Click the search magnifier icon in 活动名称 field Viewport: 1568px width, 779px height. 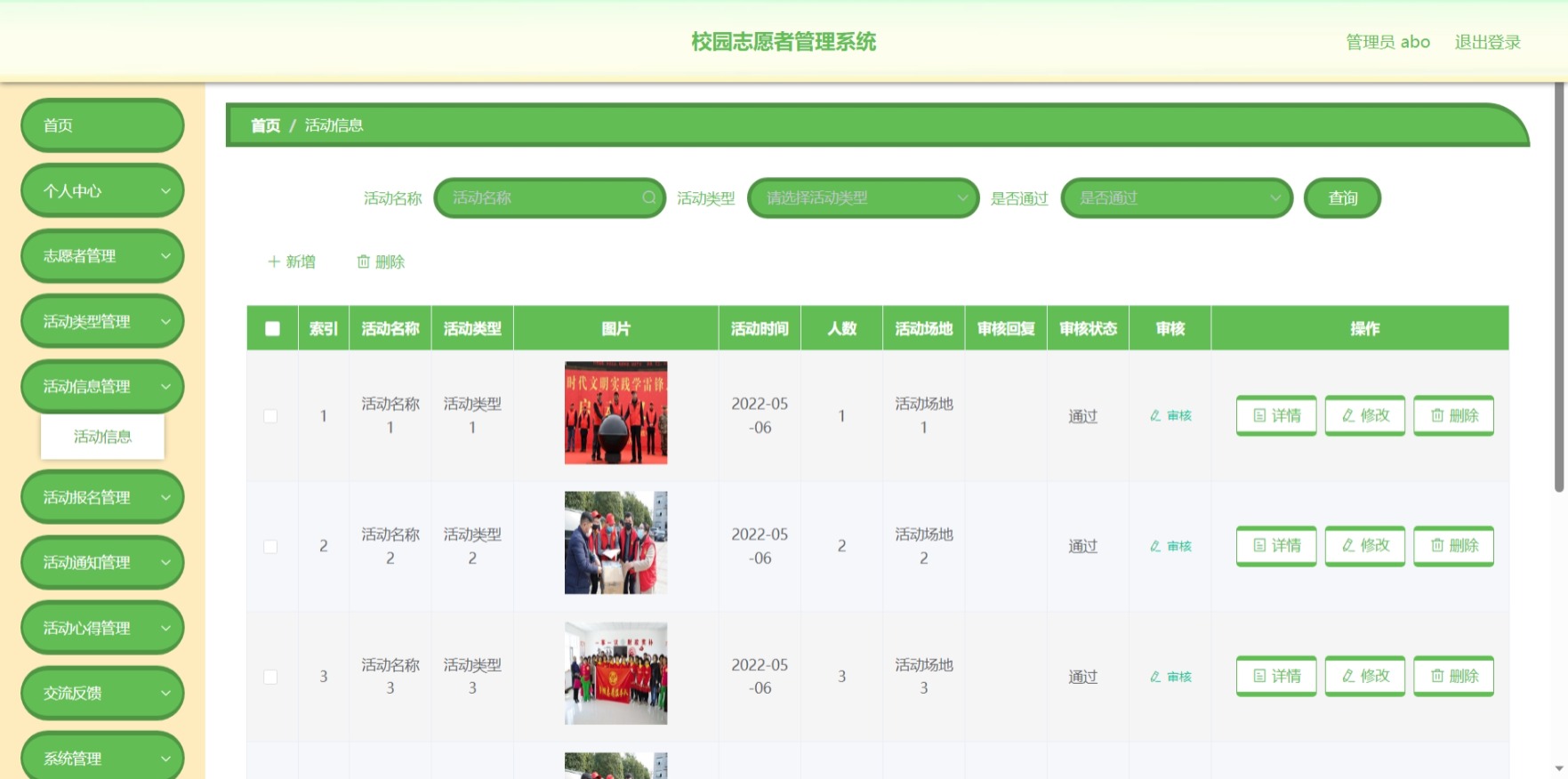649,197
